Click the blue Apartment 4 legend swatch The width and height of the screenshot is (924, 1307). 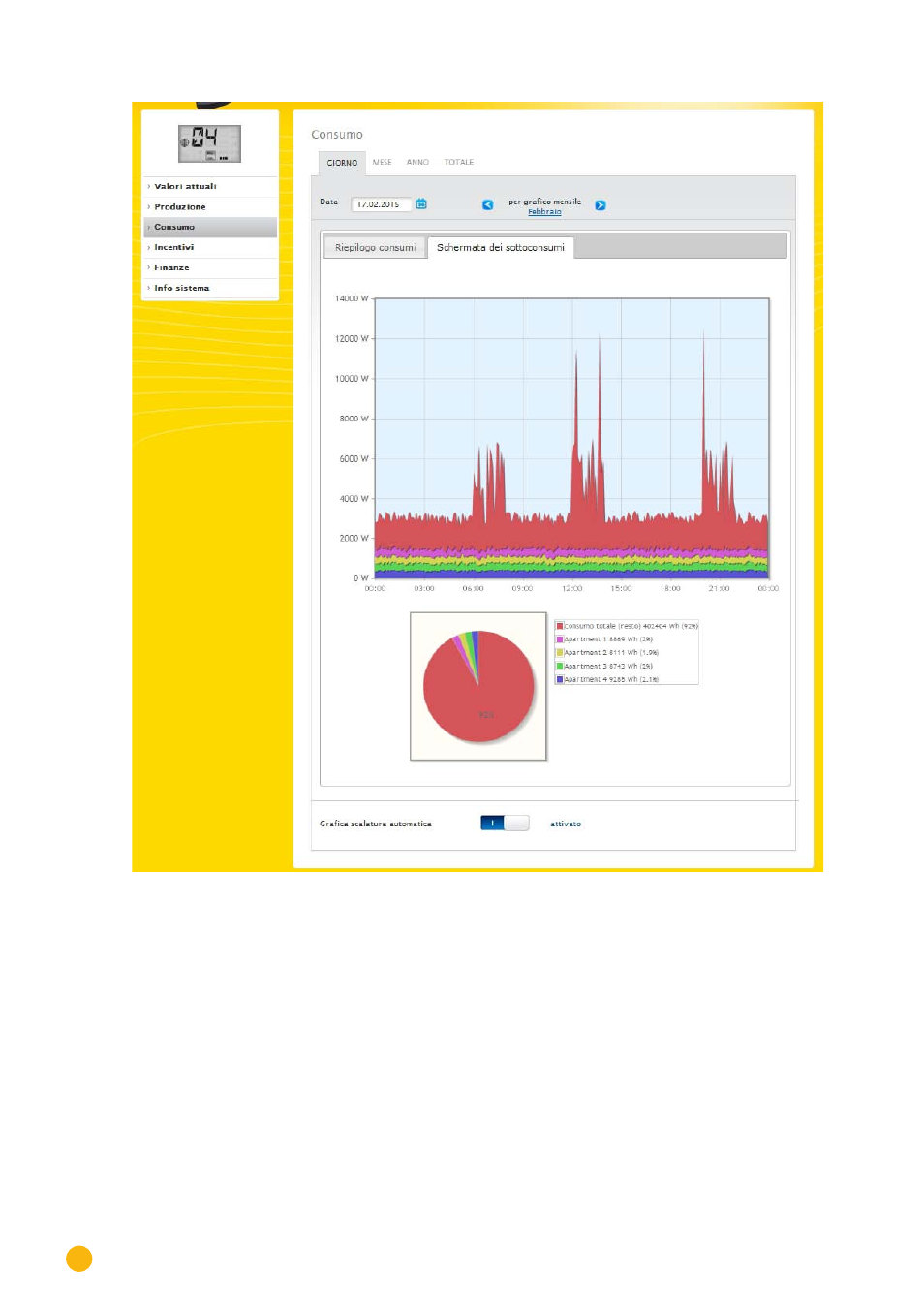tap(560, 679)
